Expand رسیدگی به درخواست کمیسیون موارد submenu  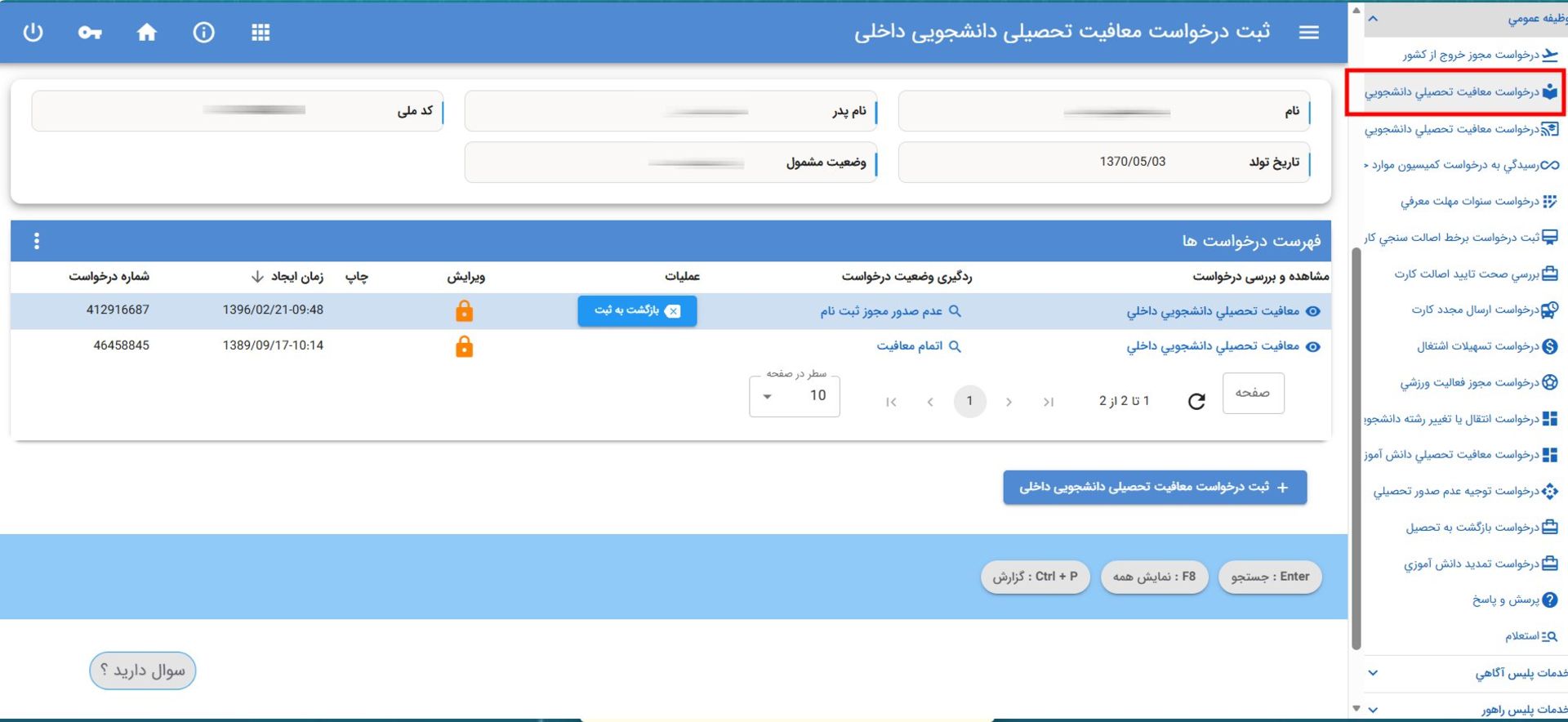(1462, 165)
